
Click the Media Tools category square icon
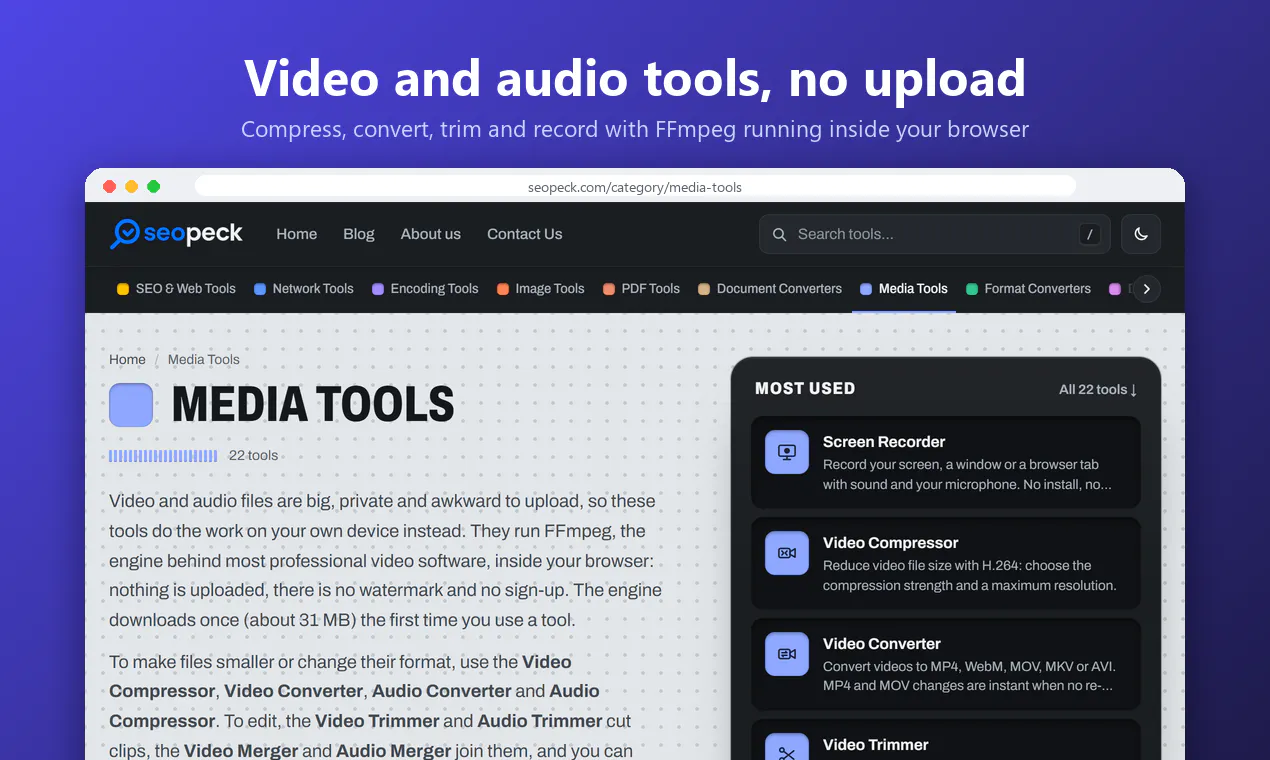[131, 405]
